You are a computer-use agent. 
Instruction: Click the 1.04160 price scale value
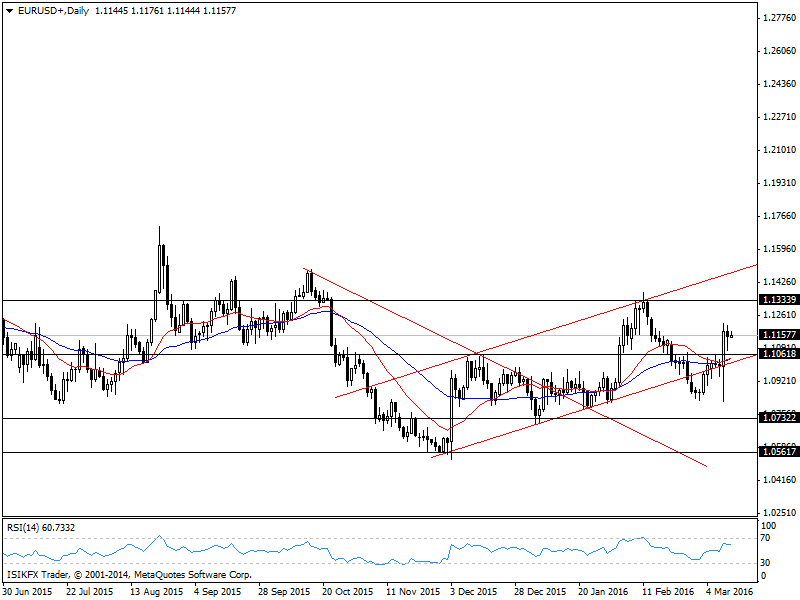point(779,480)
